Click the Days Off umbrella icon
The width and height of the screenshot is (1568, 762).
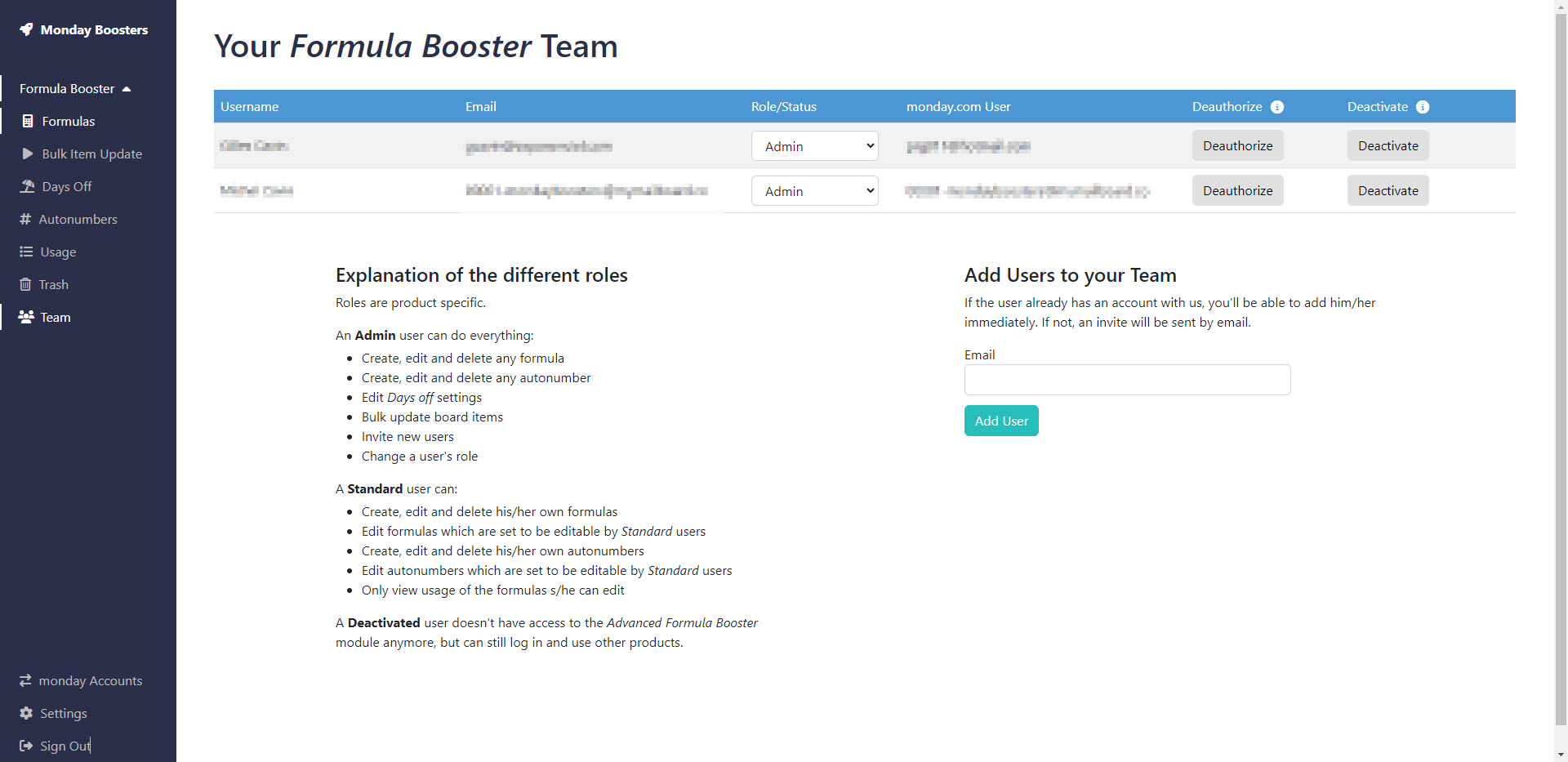point(28,186)
